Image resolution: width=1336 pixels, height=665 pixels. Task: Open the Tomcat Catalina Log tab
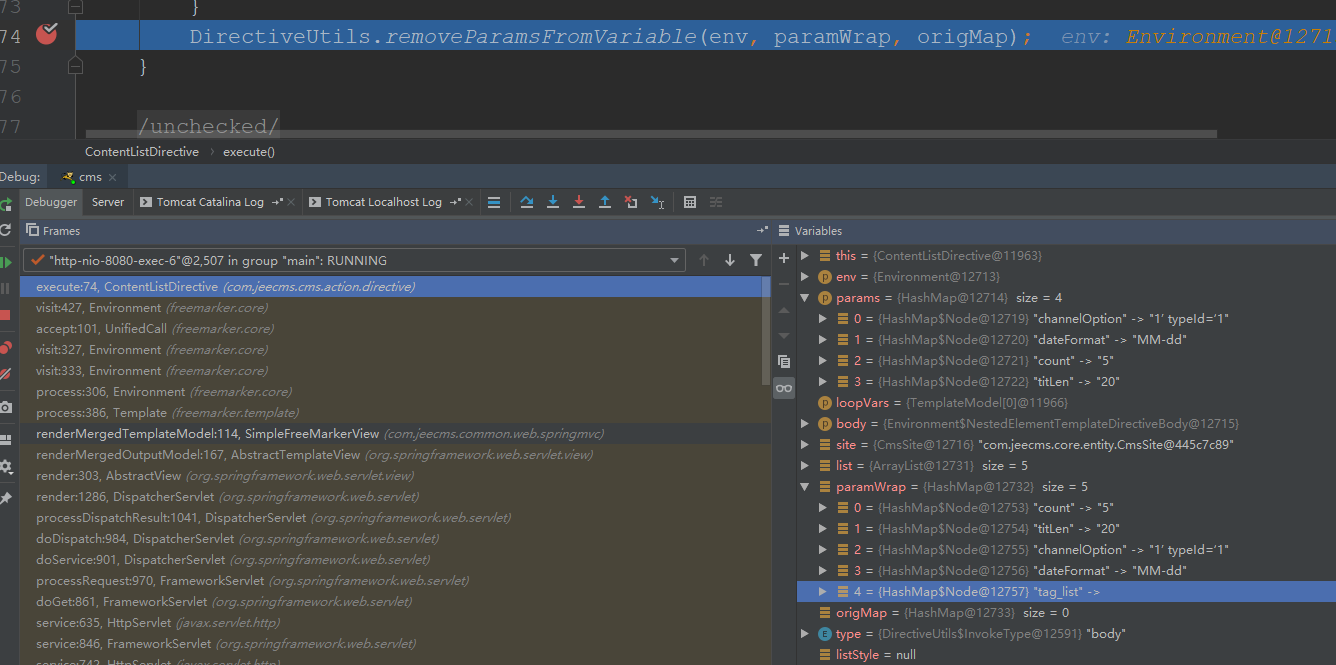tap(210, 202)
